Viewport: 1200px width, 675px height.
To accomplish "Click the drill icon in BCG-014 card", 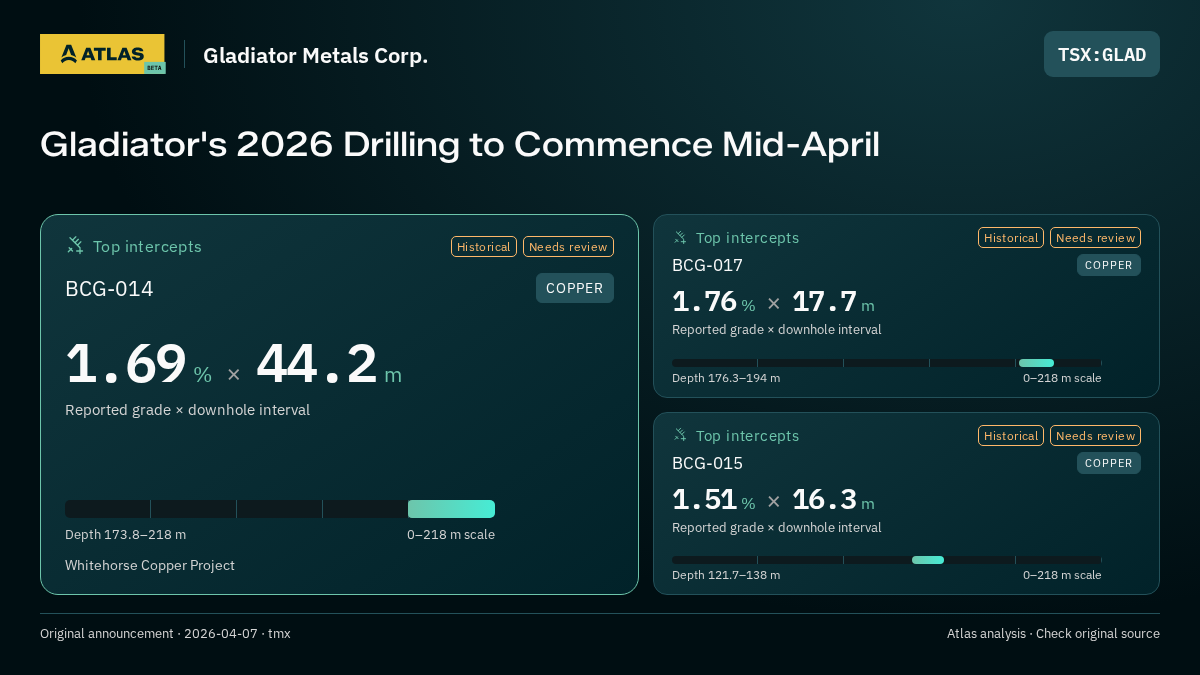I will point(75,245).
